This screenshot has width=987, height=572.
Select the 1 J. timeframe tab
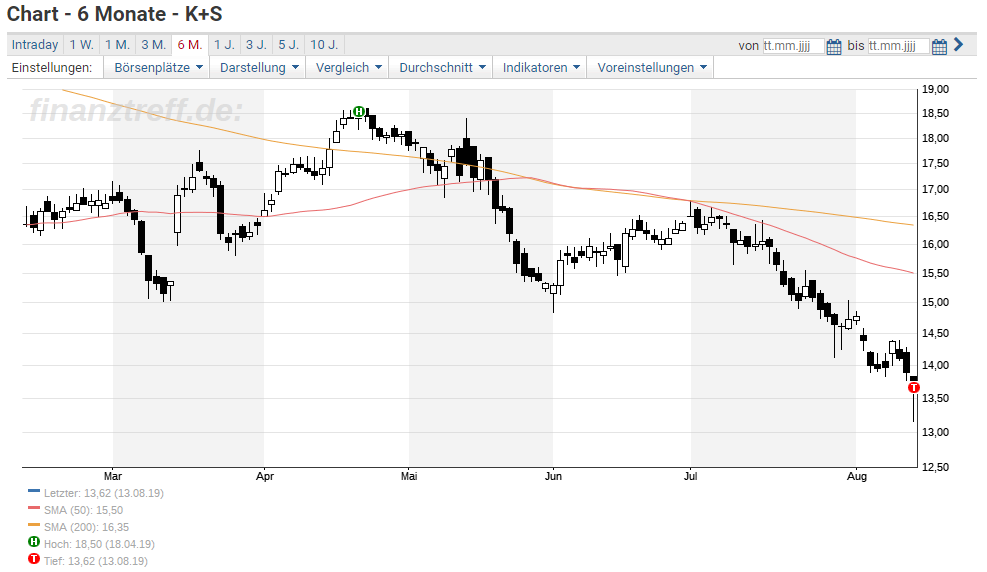224,45
